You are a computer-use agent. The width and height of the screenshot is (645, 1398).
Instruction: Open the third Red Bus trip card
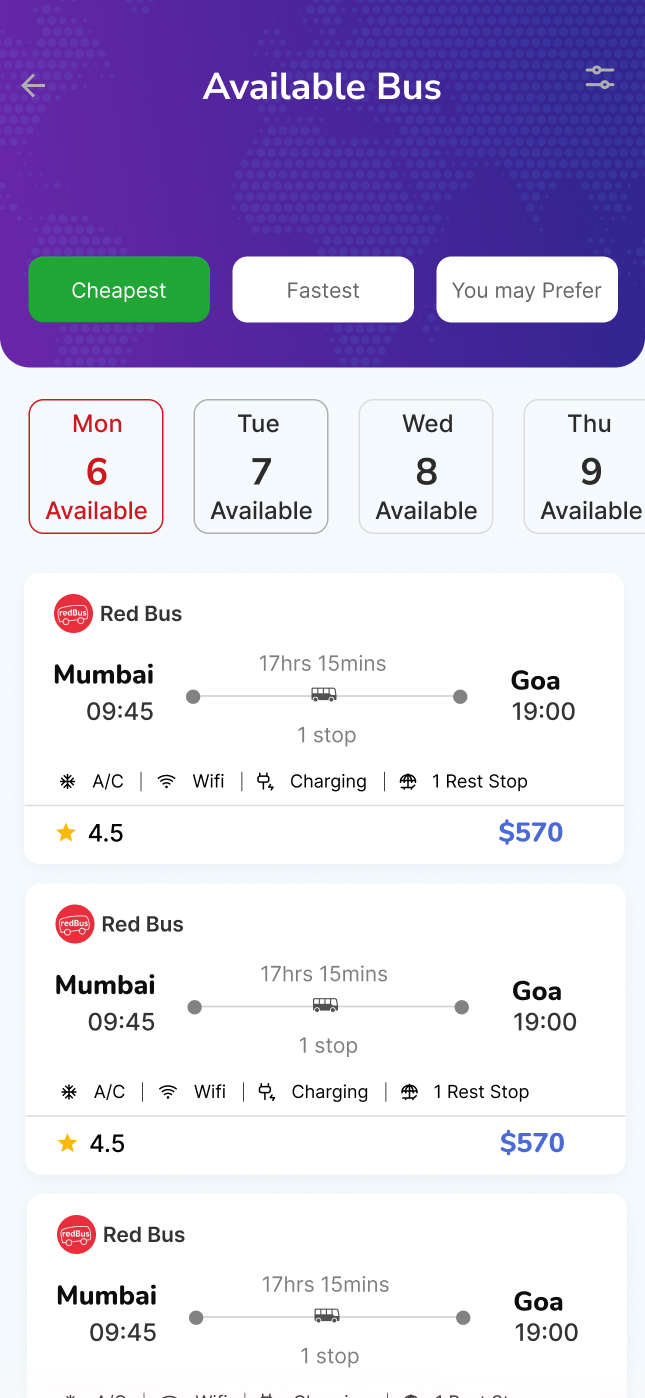pos(326,1300)
